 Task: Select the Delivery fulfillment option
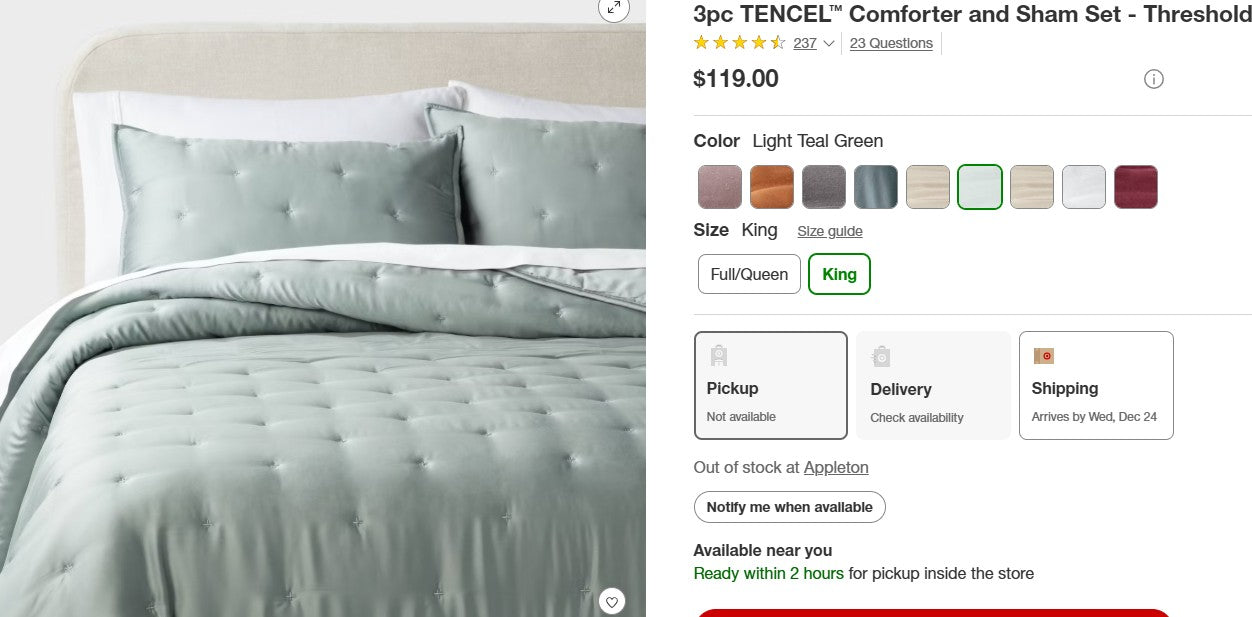pos(933,385)
